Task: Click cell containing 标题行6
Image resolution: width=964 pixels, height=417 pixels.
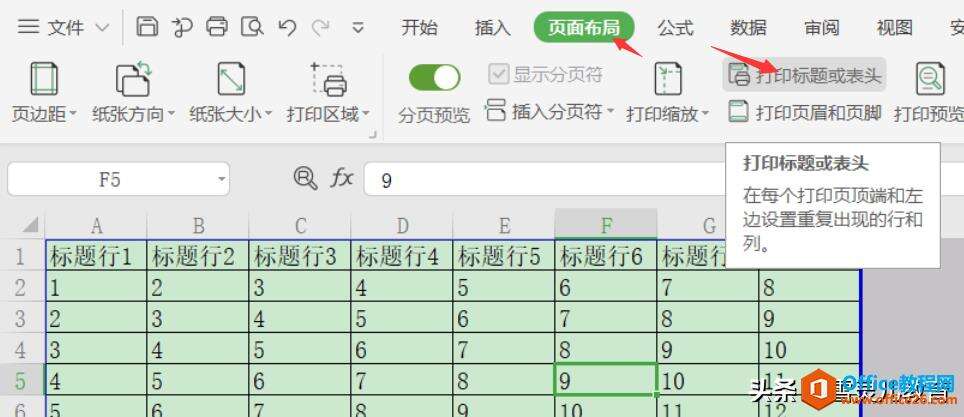Action: pos(606,255)
